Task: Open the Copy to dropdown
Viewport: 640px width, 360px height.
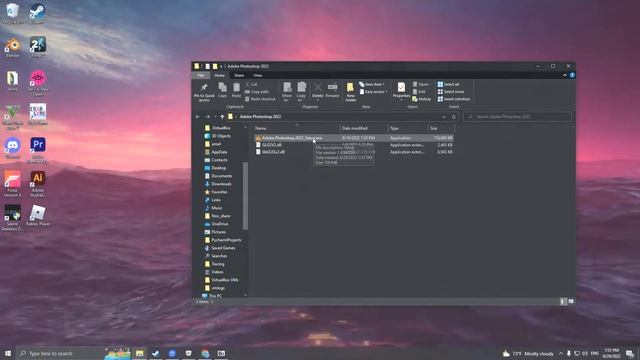Action: click(301, 92)
